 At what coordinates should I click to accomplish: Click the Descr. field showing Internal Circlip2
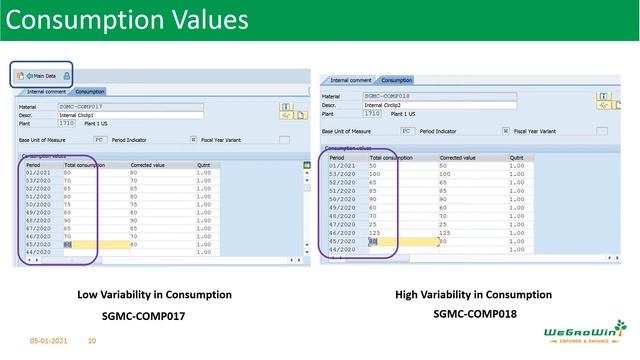coord(440,105)
